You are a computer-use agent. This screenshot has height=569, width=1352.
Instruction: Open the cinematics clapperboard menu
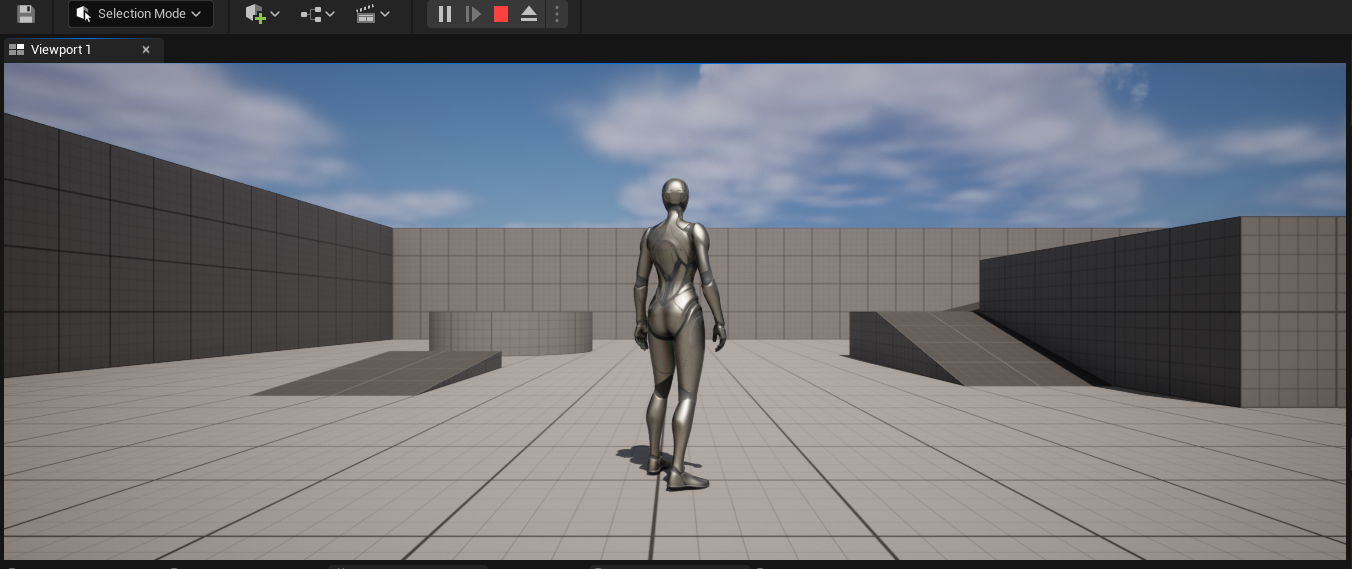tap(372, 14)
